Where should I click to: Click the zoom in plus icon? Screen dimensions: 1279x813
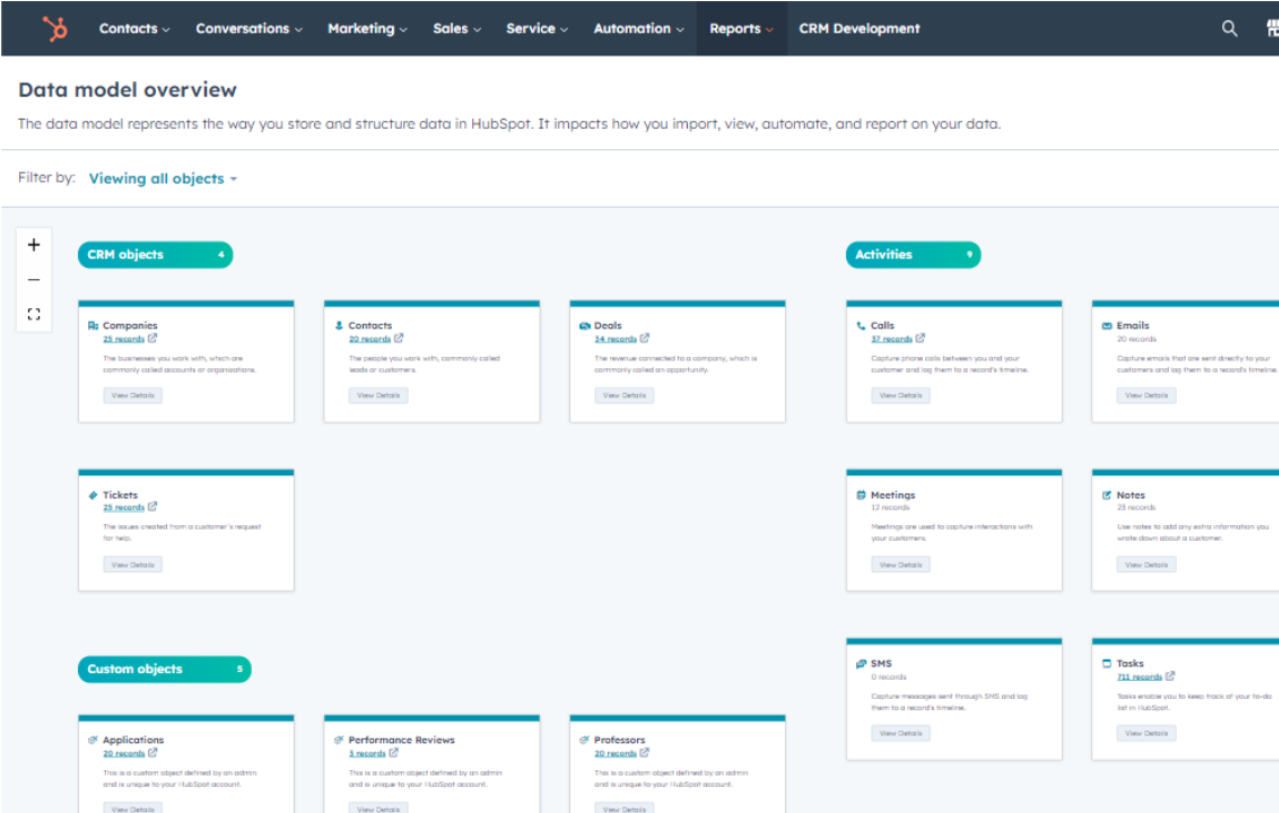point(33,244)
